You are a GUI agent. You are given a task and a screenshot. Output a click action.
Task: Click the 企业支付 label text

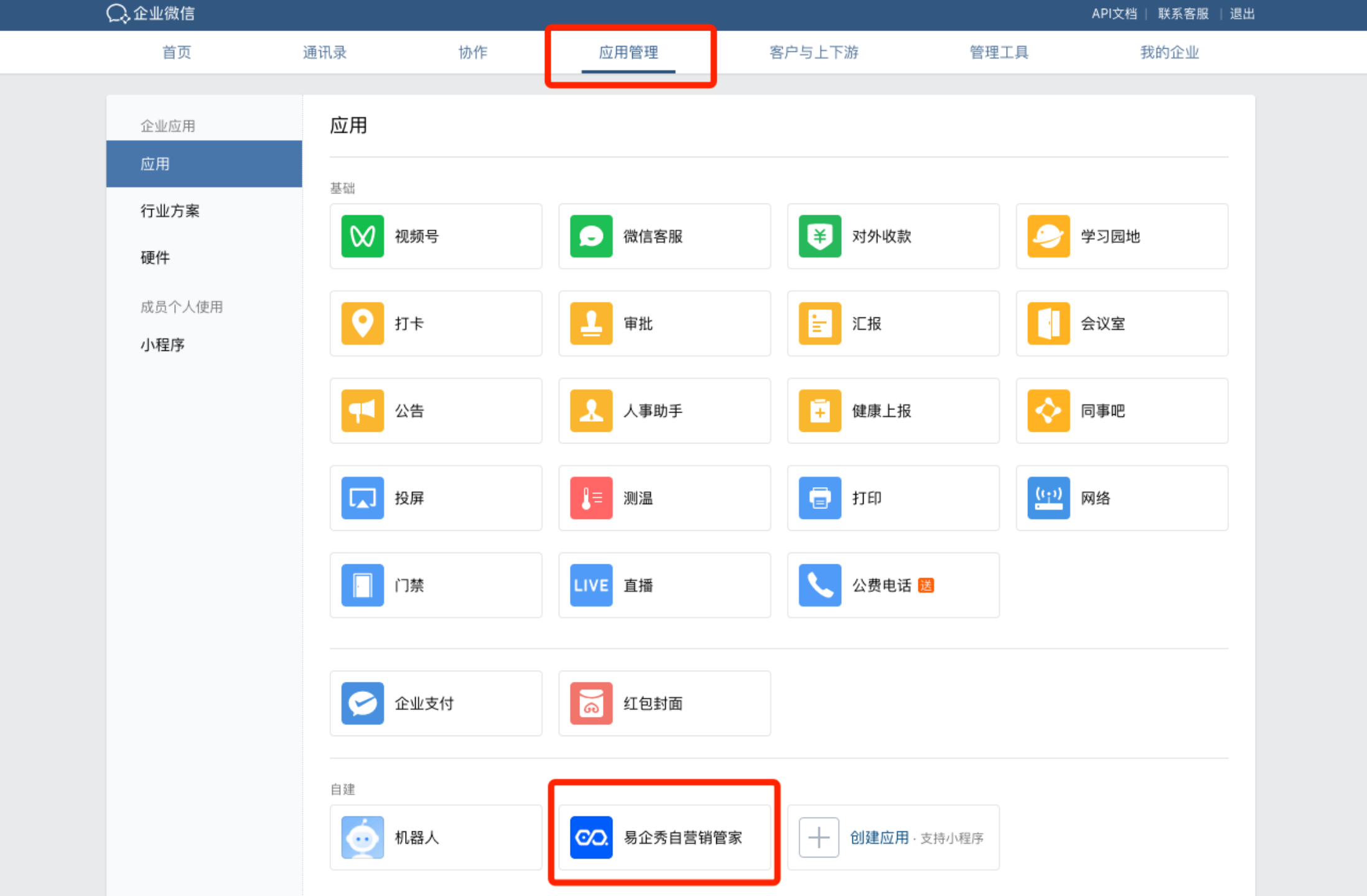coord(424,703)
